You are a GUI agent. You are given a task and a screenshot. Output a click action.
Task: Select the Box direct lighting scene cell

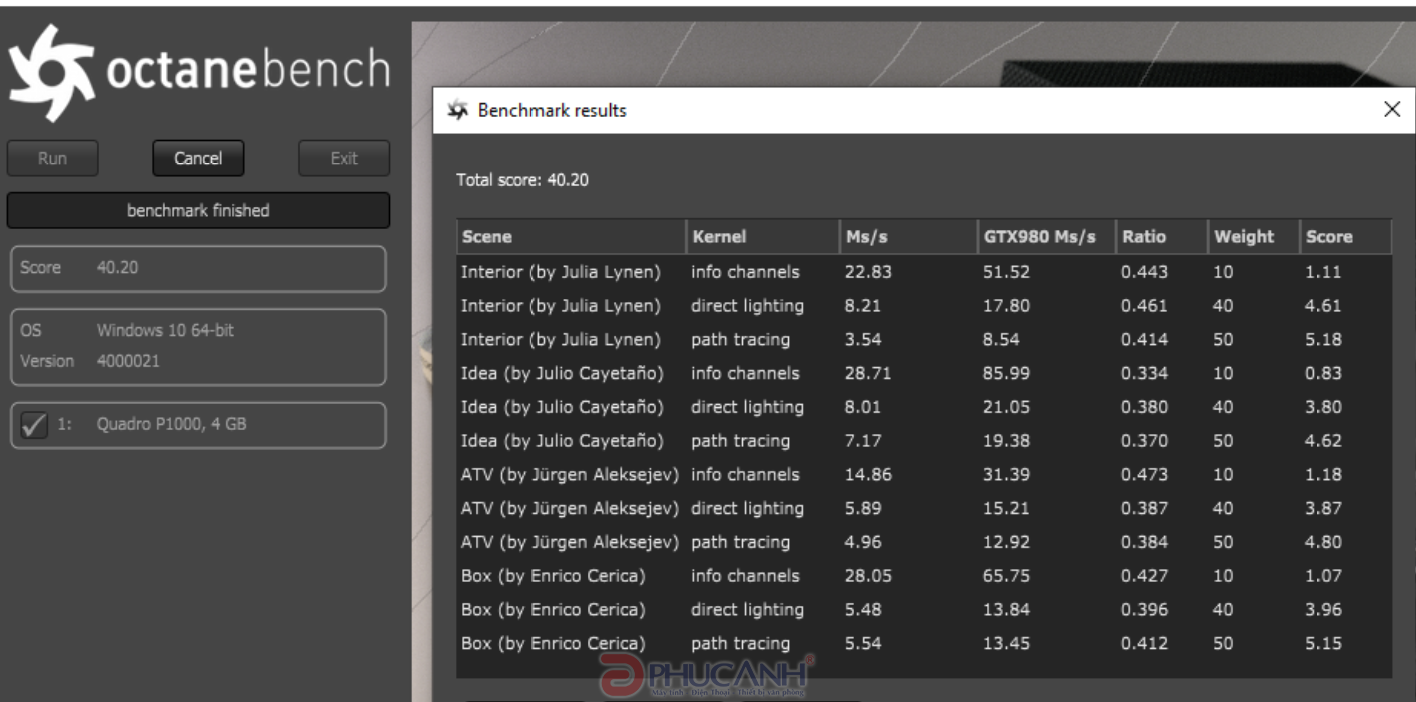(x=553, y=610)
